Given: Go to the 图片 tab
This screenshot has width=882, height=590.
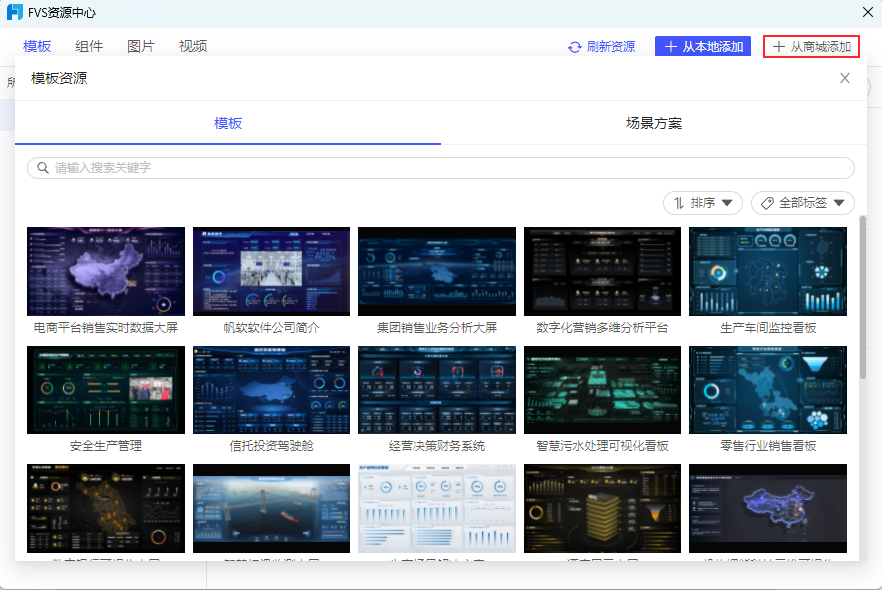Looking at the screenshot, I should [141, 46].
